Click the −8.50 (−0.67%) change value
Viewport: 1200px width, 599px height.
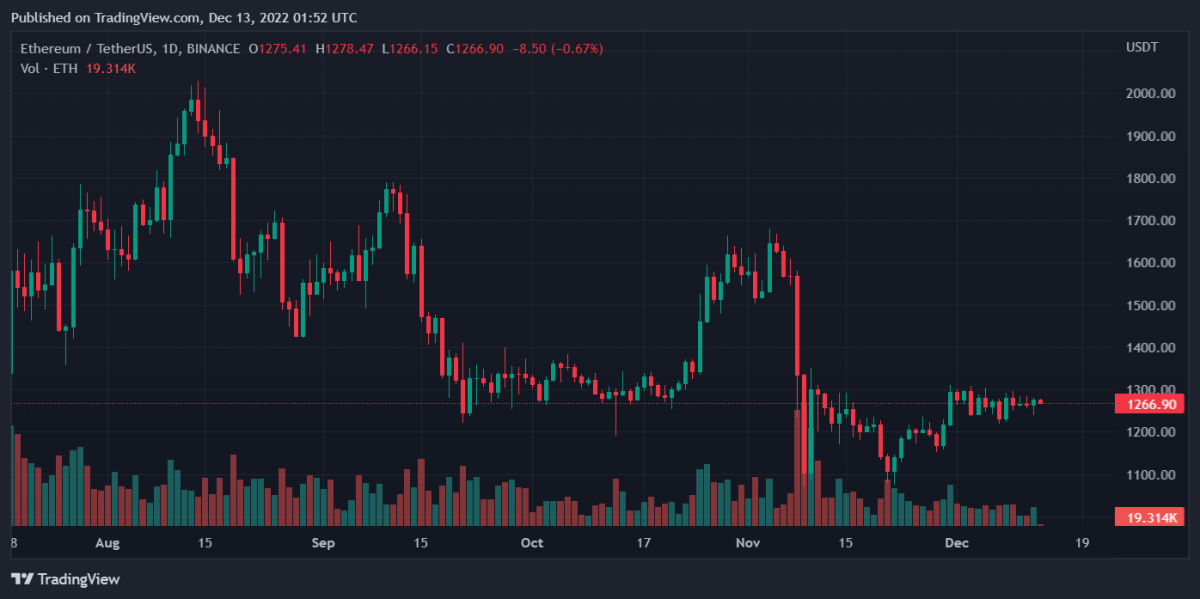pyautogui.click(x=559, y=49)
